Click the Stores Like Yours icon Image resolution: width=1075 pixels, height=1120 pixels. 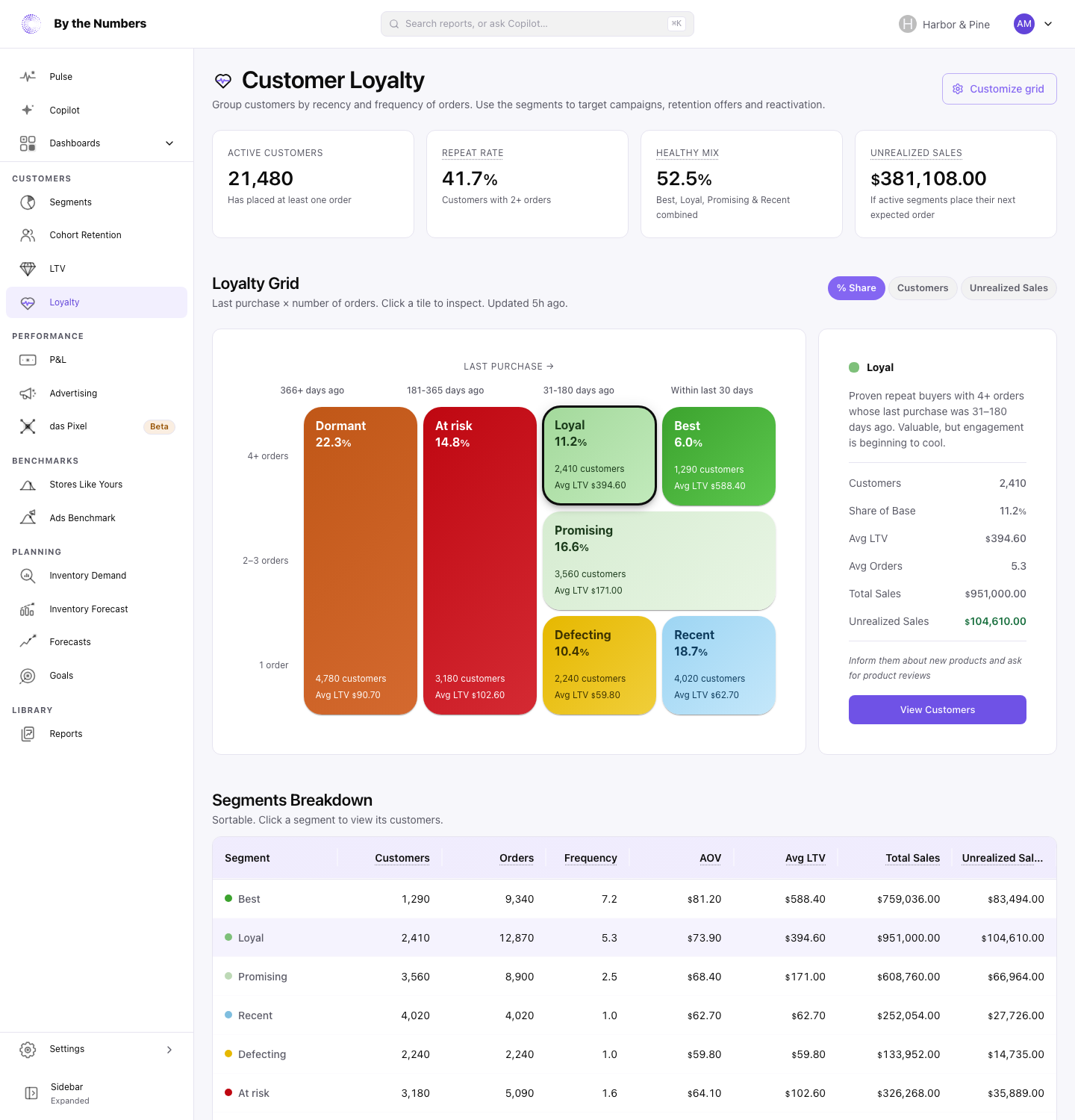(x=28, y=485)
